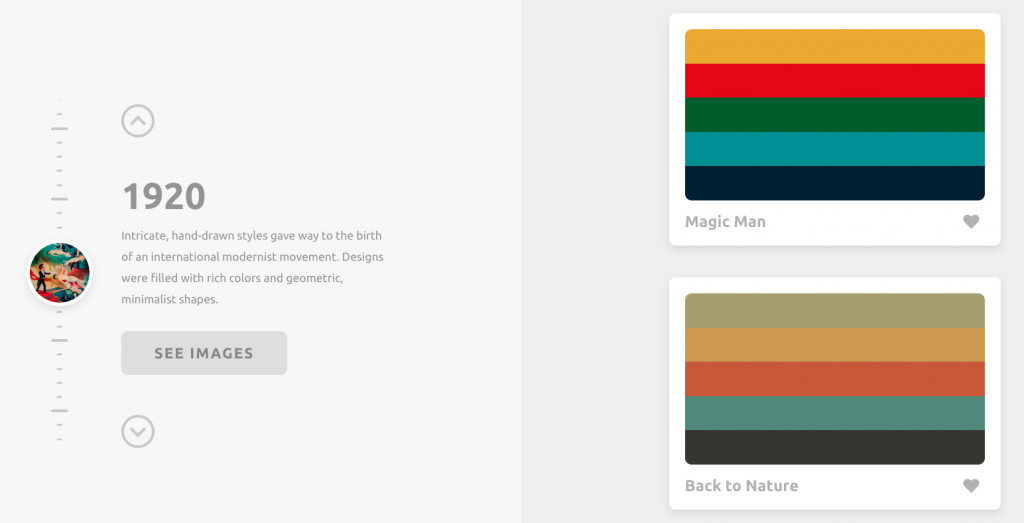Open the Magic Man palette title
The width and height of the screenshot is (1024, 523).
[725, 222]
